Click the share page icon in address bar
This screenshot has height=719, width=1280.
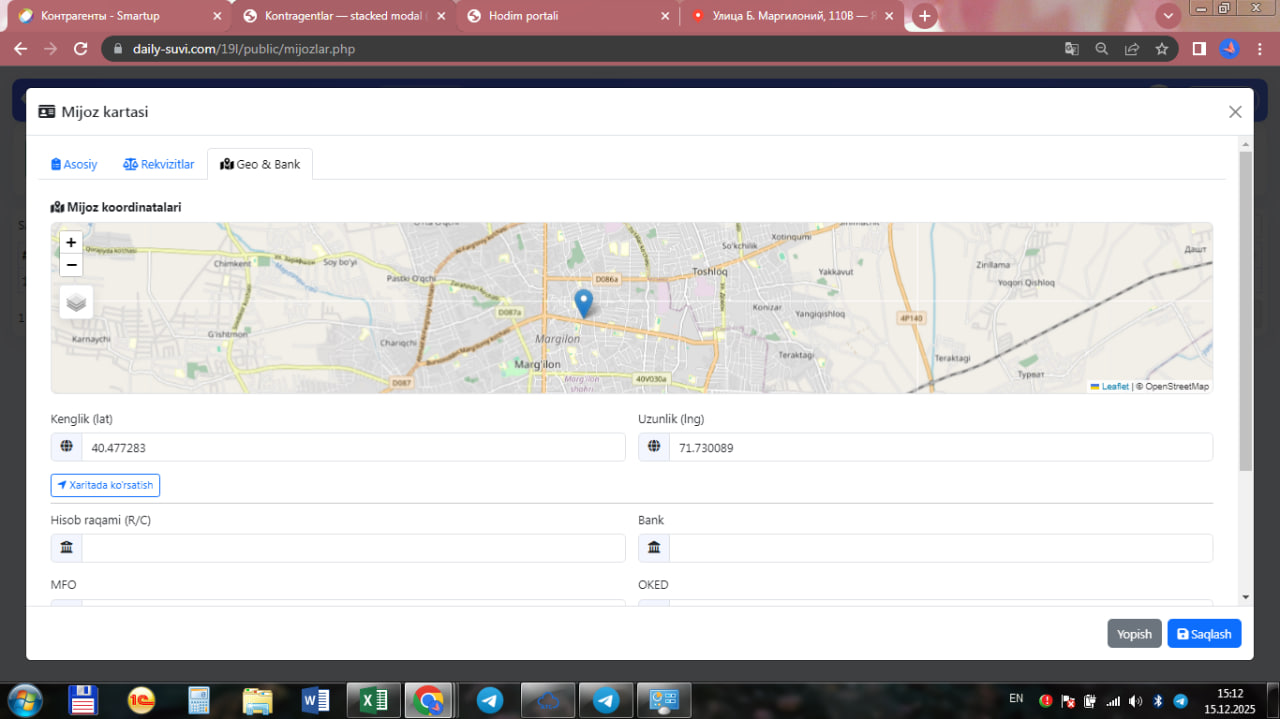1131,48
